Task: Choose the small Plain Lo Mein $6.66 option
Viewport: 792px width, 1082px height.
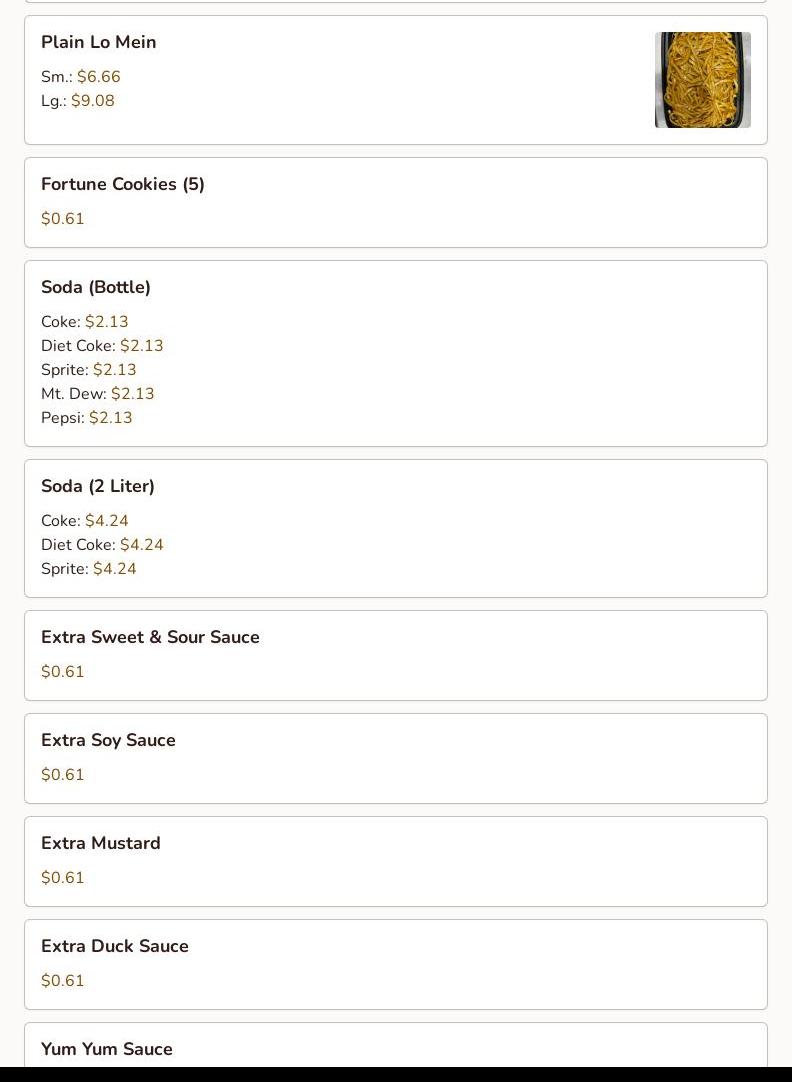Action: tap(81, 77)
